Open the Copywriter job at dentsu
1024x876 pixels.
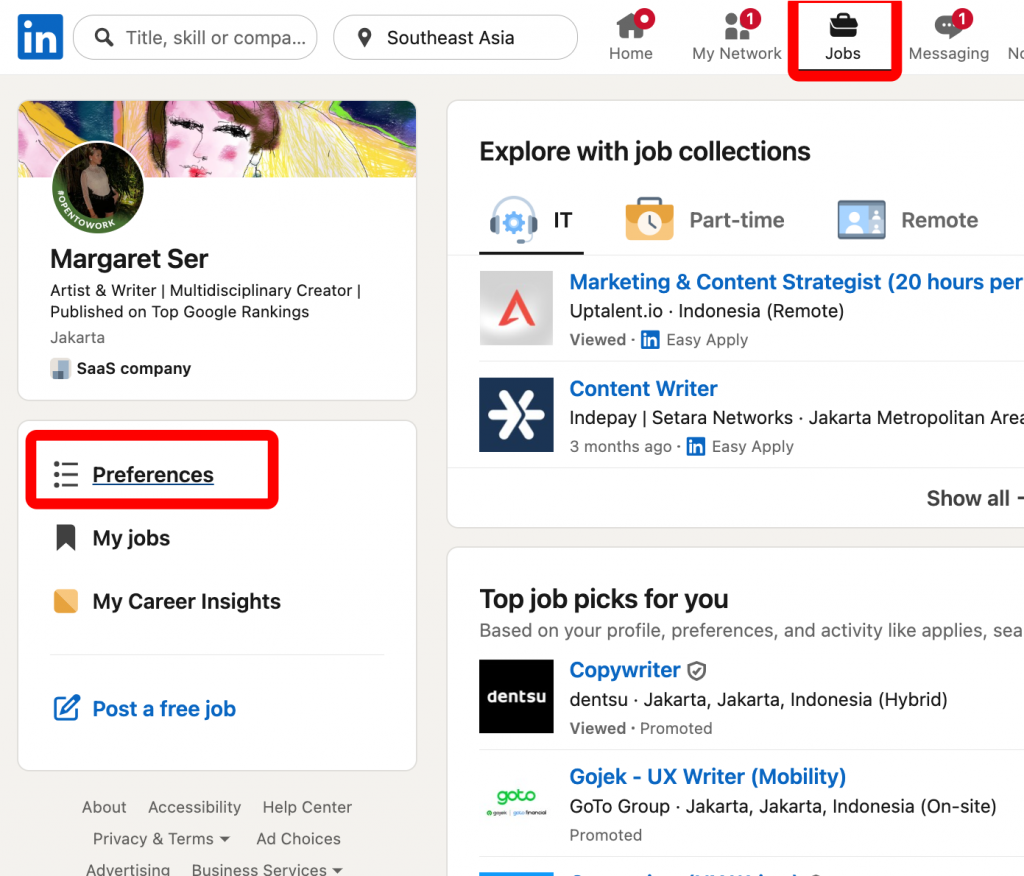click(x=625, y=670)
